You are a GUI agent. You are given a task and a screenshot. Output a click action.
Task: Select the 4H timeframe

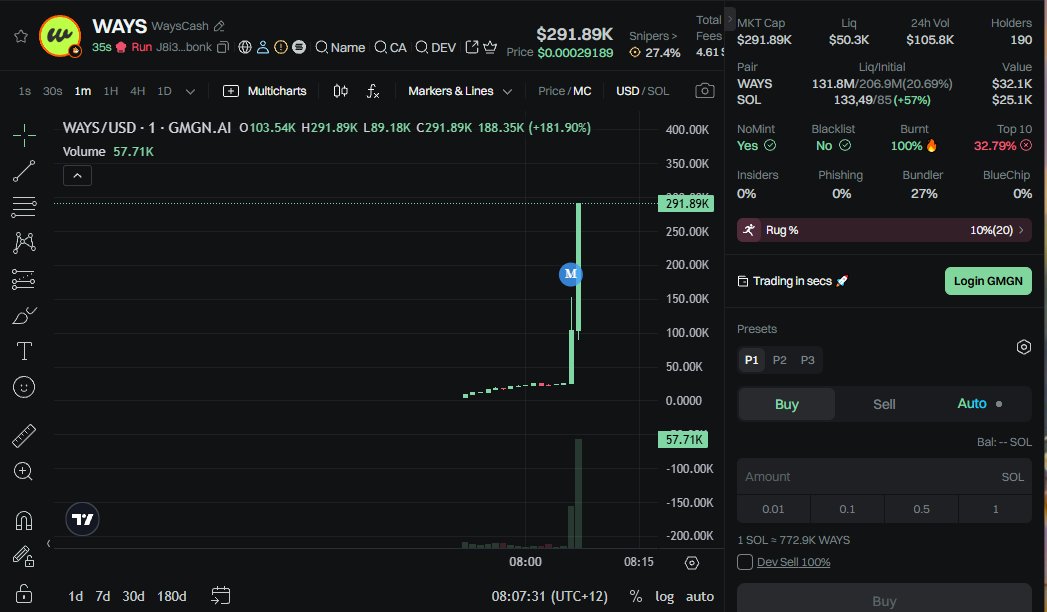point(138,91)
